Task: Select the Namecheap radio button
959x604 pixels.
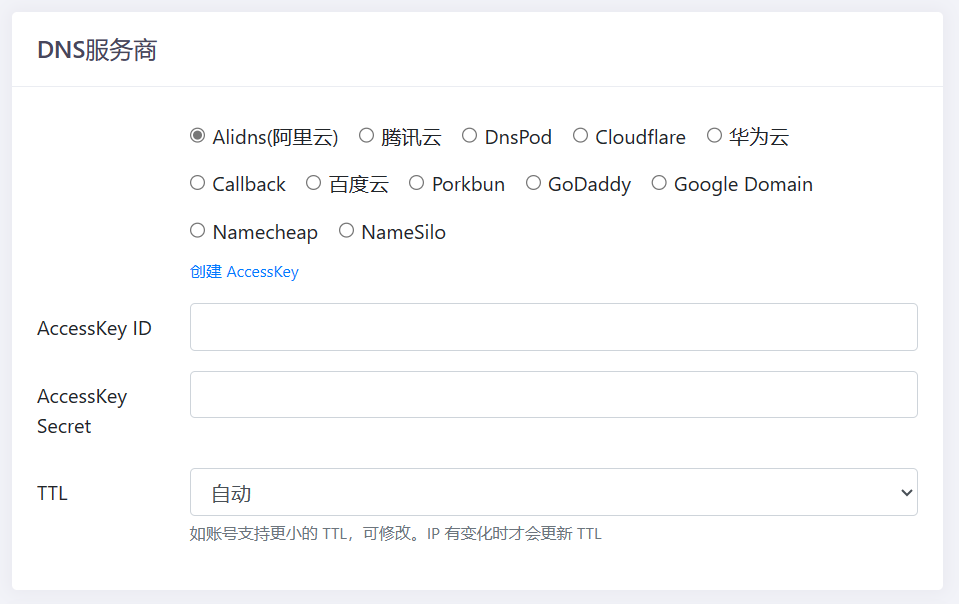Action: 198,231
